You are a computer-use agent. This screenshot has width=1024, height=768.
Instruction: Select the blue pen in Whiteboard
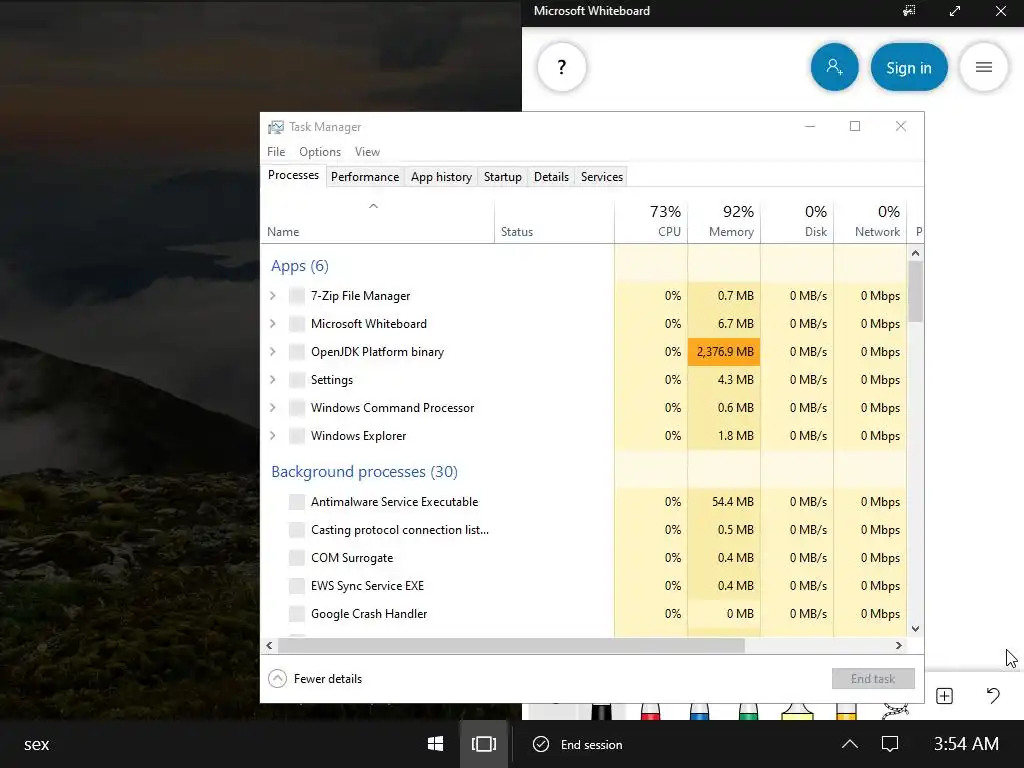[699, 711]
